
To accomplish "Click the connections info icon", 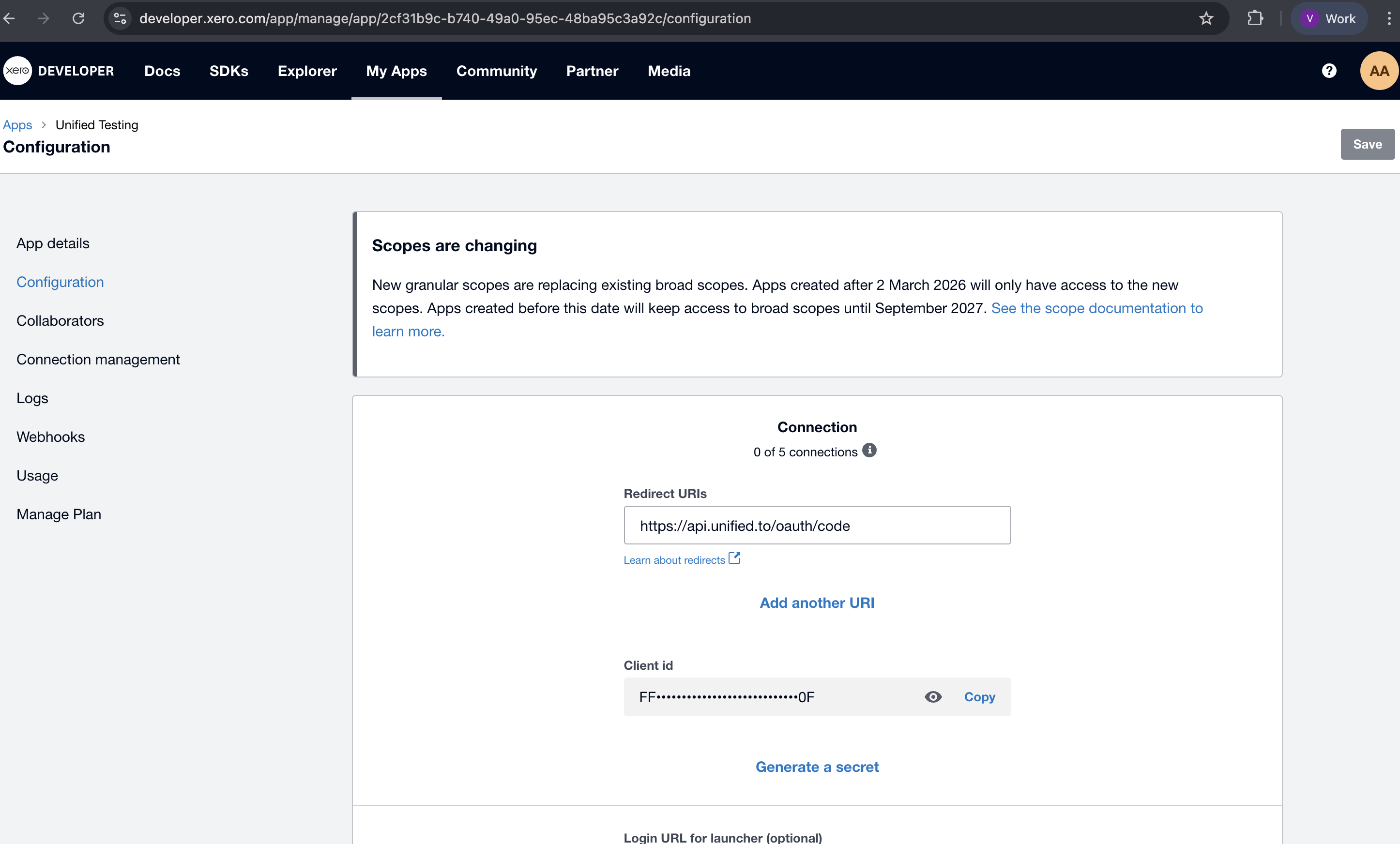I will click(869, 451).
